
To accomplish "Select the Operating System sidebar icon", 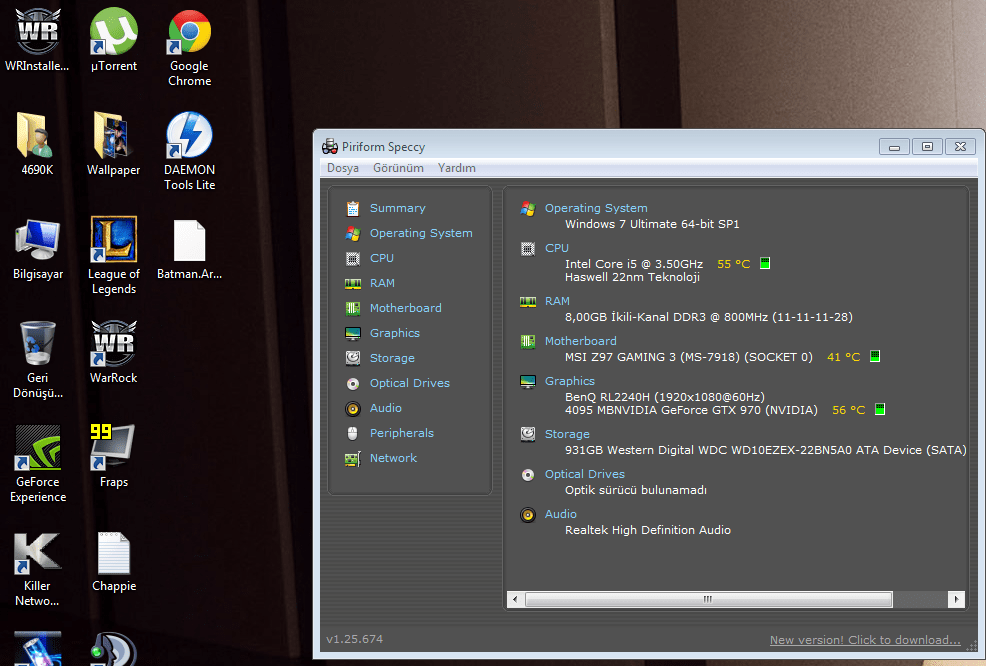I will (x=353, y=233).
